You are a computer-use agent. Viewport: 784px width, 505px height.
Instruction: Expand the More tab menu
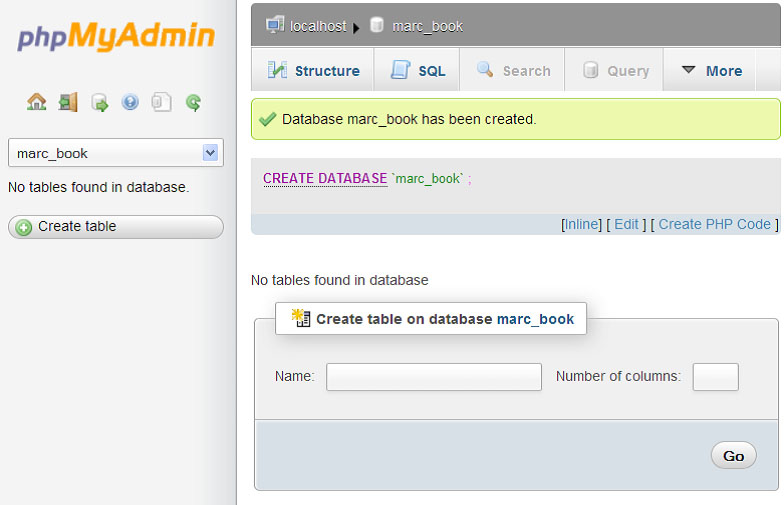(711, 71)
